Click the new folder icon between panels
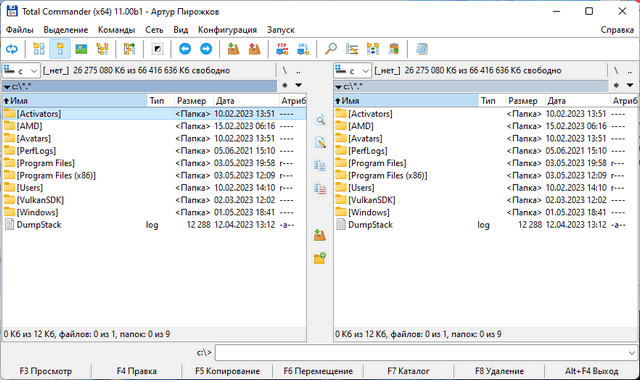640x380 pixels. (320, 258)
